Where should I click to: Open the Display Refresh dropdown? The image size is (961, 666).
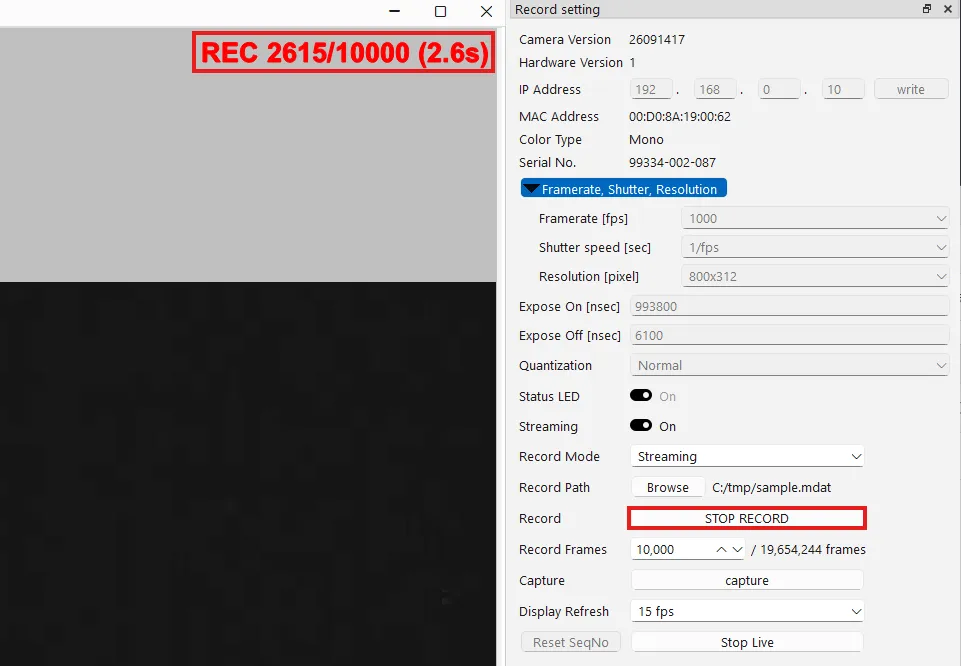[x=747, y=611]
